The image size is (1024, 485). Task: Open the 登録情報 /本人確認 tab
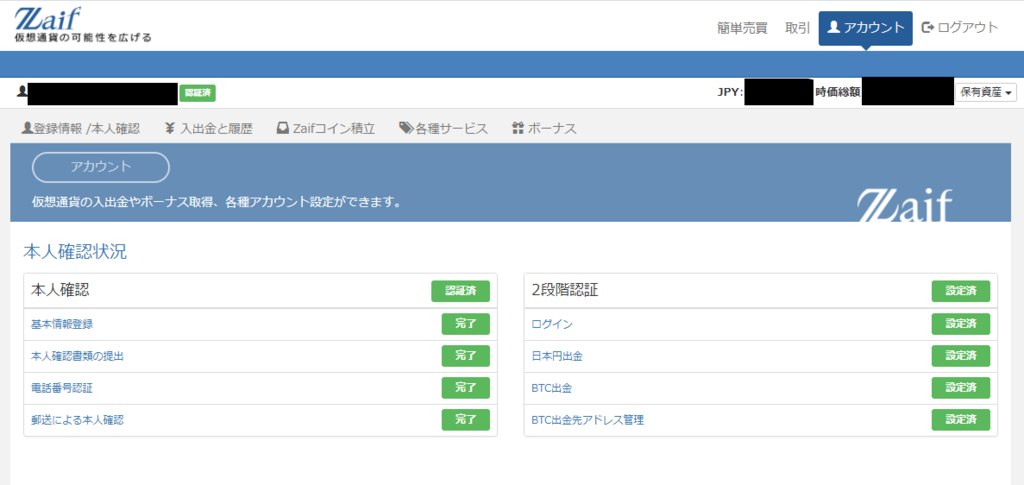[x=81, y=128]
